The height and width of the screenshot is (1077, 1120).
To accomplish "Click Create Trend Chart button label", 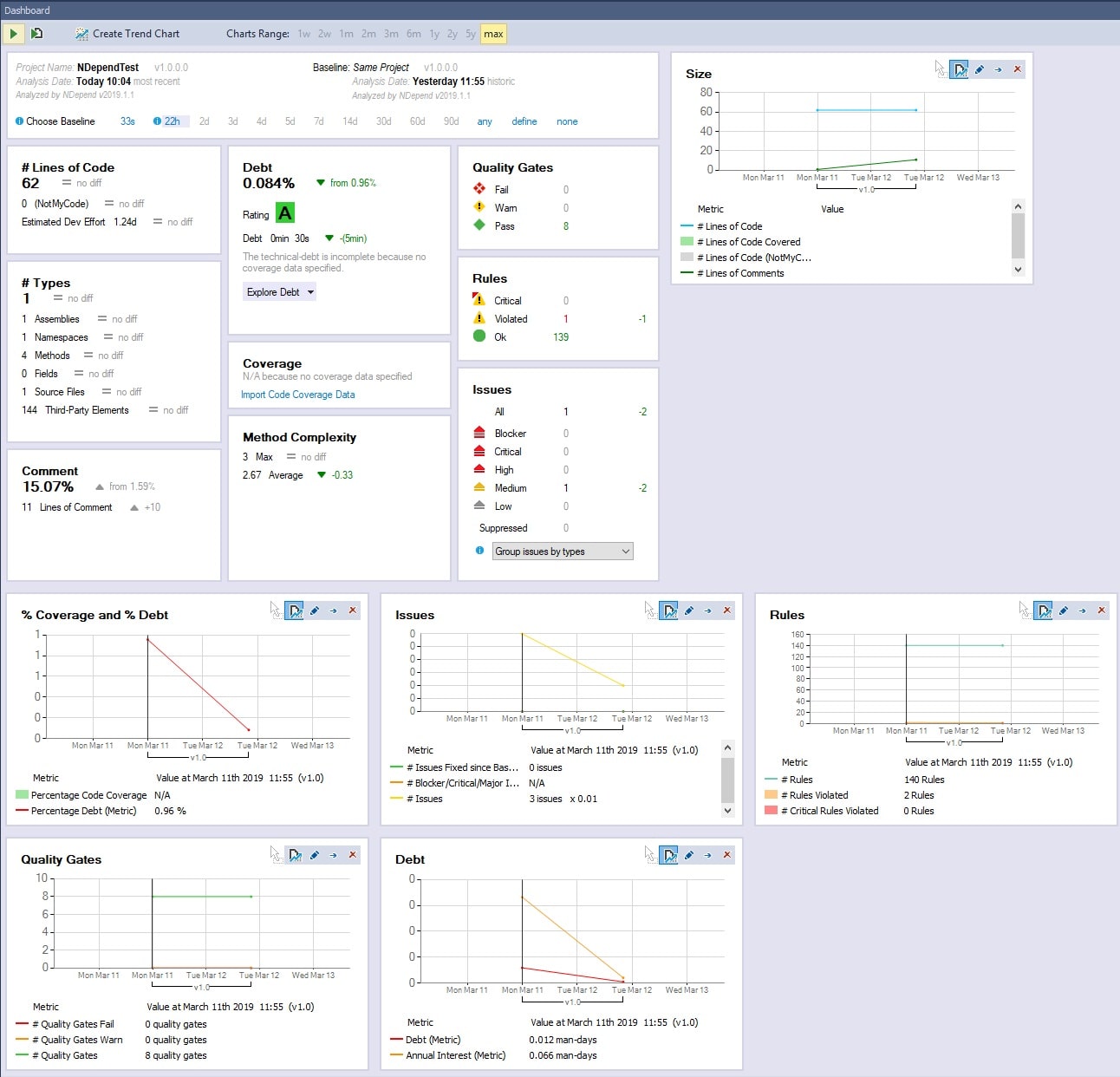I will [136, 34].
